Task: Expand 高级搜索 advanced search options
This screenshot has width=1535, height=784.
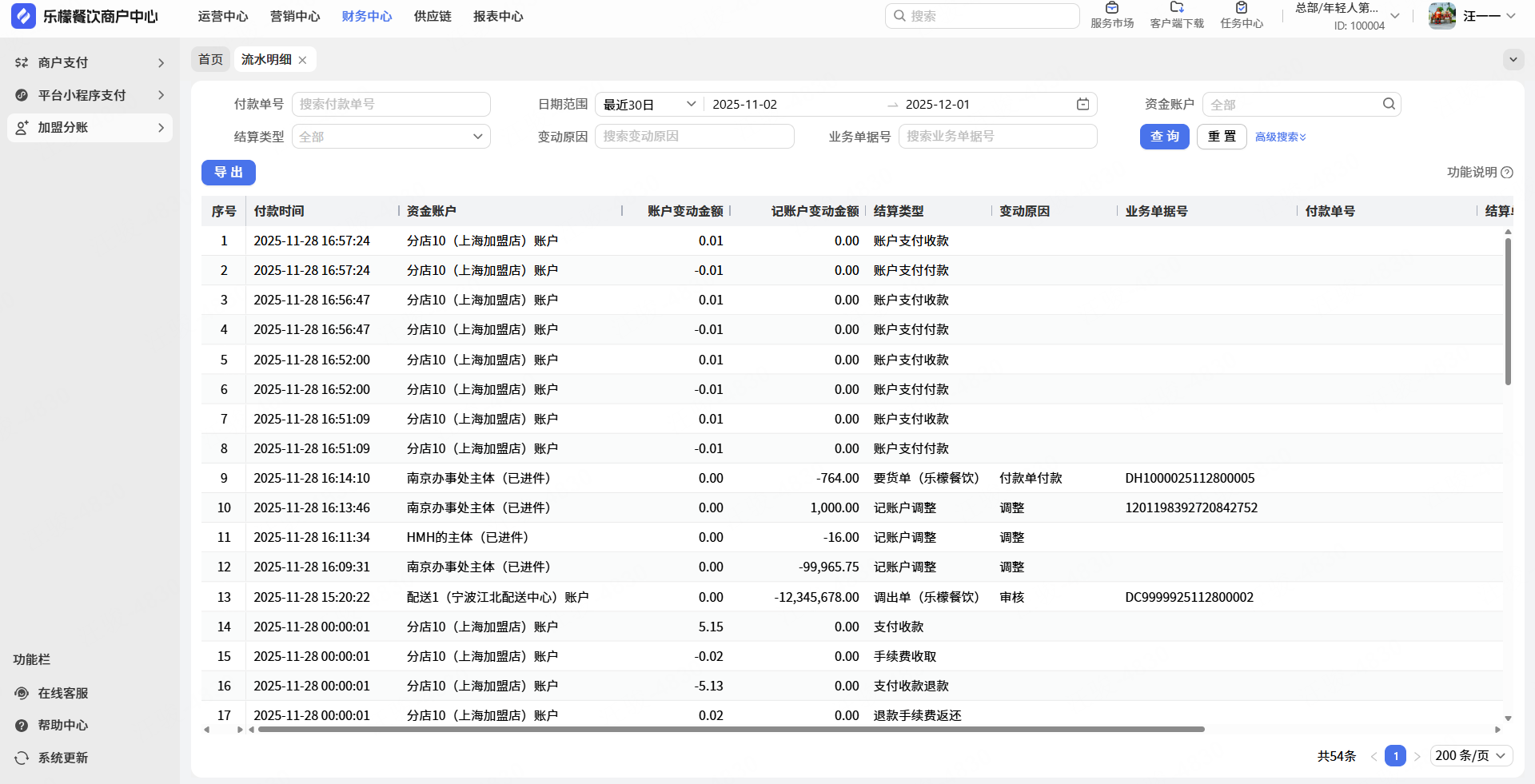Action: pos(1280,137)
